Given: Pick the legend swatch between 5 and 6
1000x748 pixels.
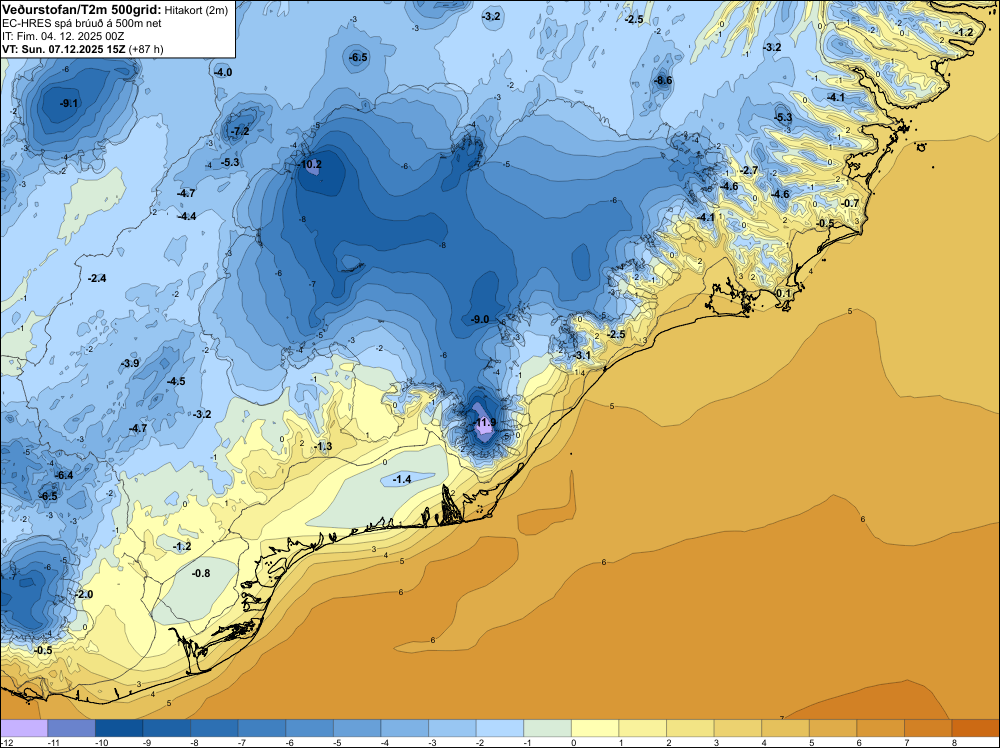Looking at the screenshot, I should click(x=833, y=728).
